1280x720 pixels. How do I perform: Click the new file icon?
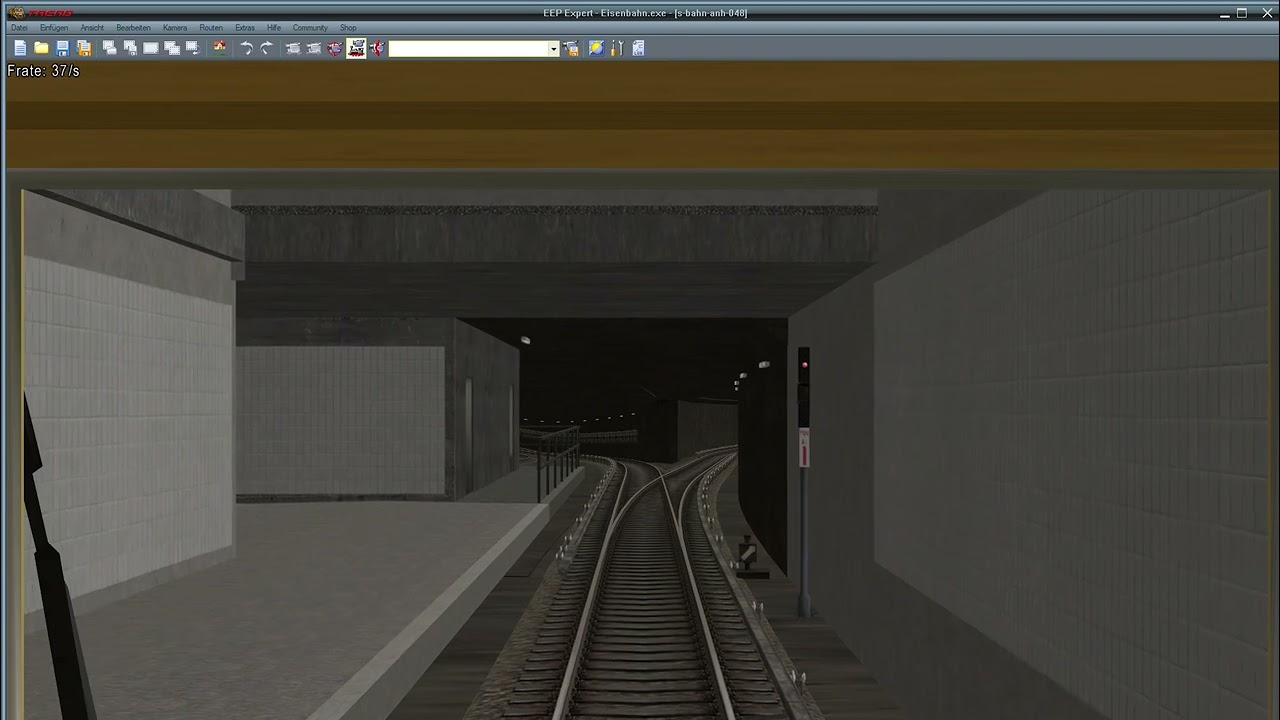20,48
